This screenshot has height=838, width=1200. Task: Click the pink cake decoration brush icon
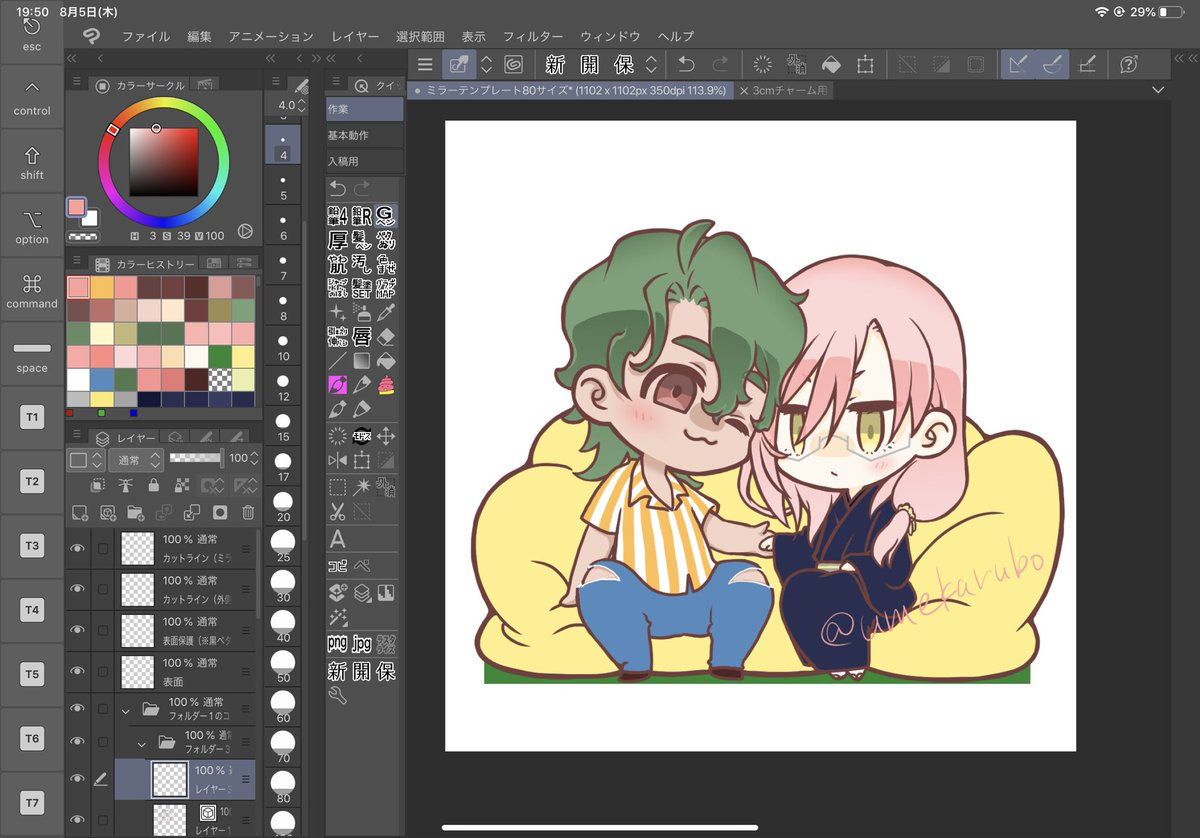[386, 385]
